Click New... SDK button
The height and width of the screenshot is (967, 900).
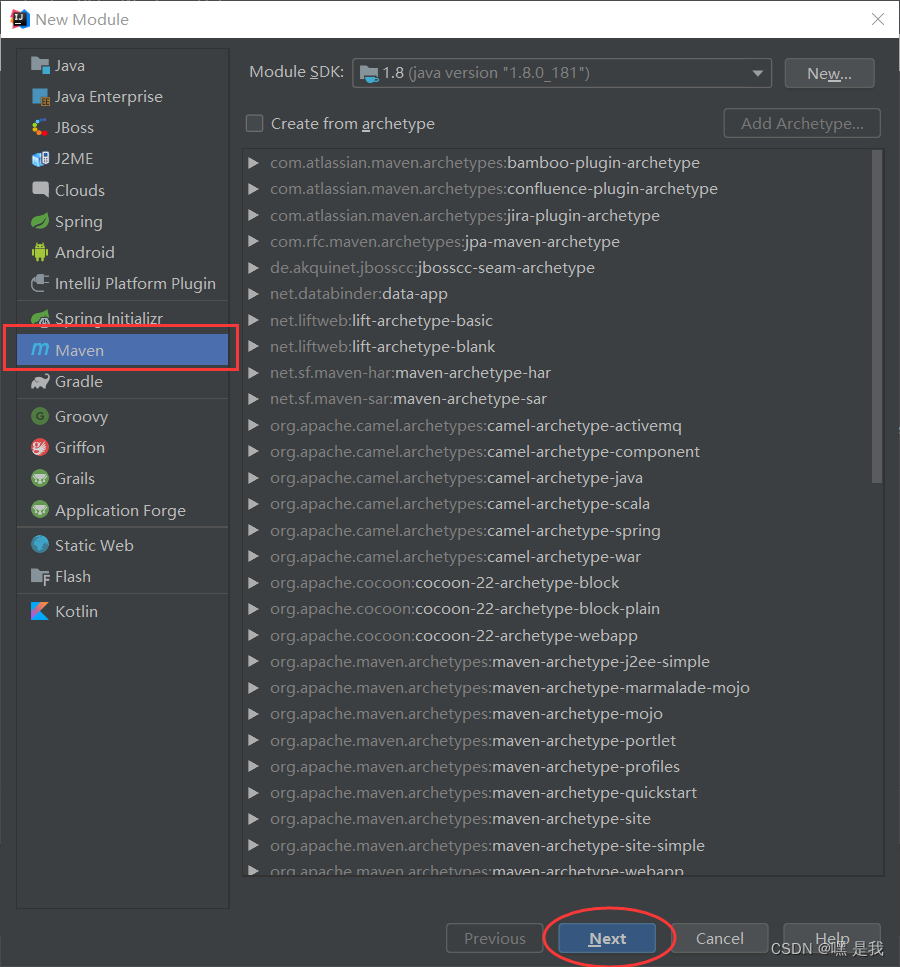tap(829, 73)
